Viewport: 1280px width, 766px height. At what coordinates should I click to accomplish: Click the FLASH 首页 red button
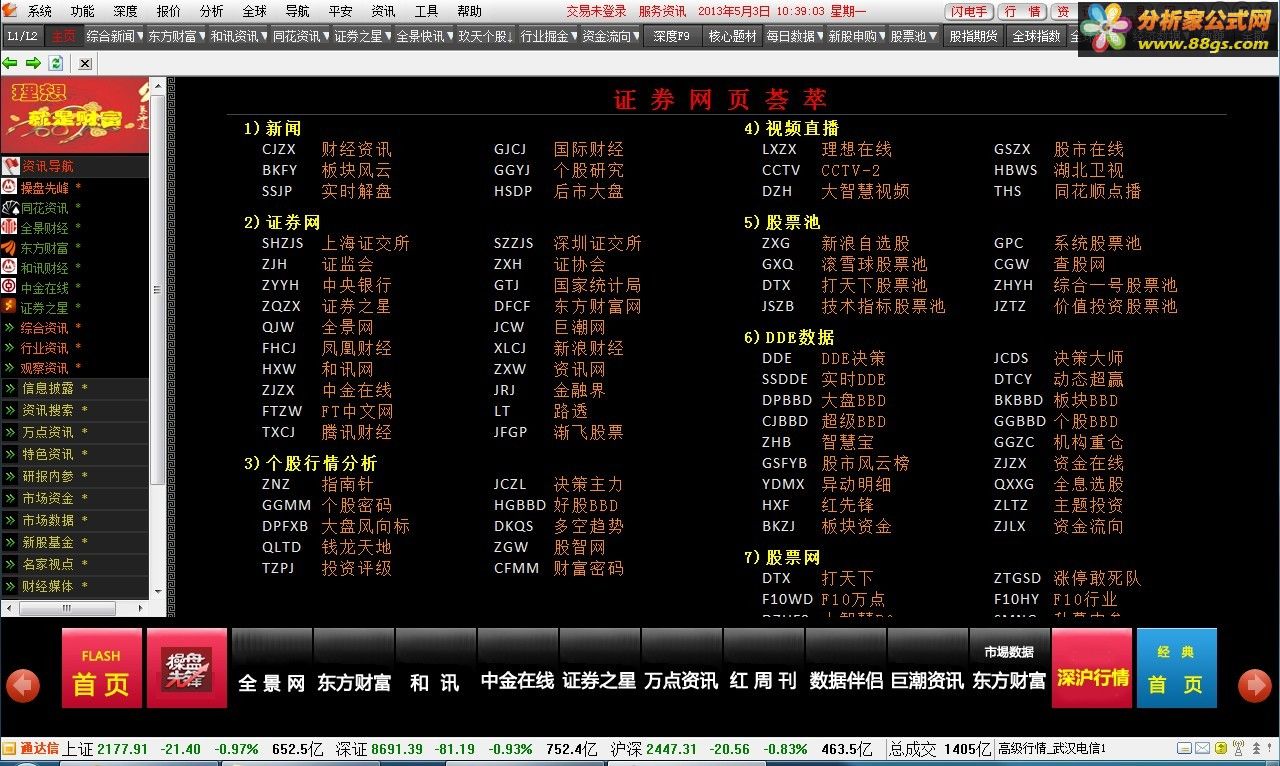pyautogui.click(x=101, y=667)
